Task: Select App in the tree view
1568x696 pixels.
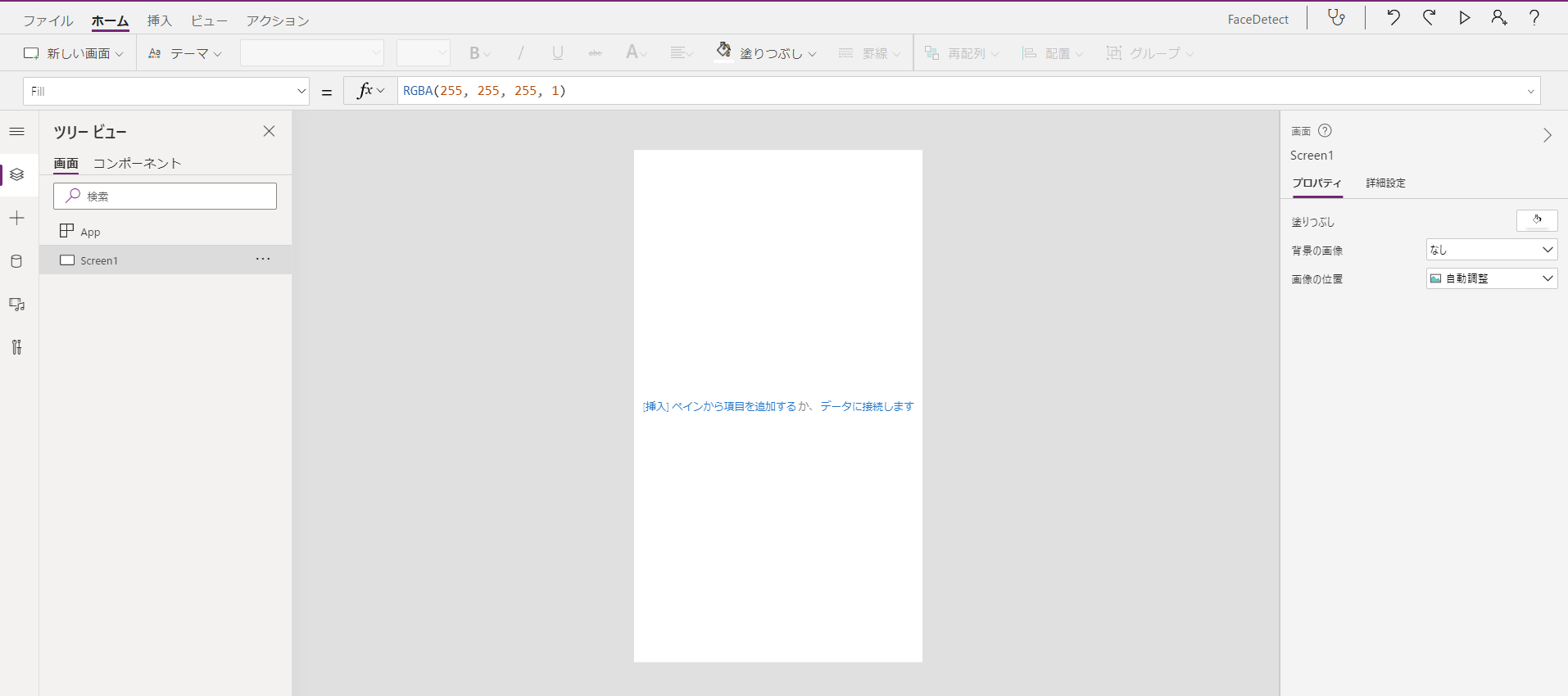Action: pyautogui.click(x=166, y=232)
